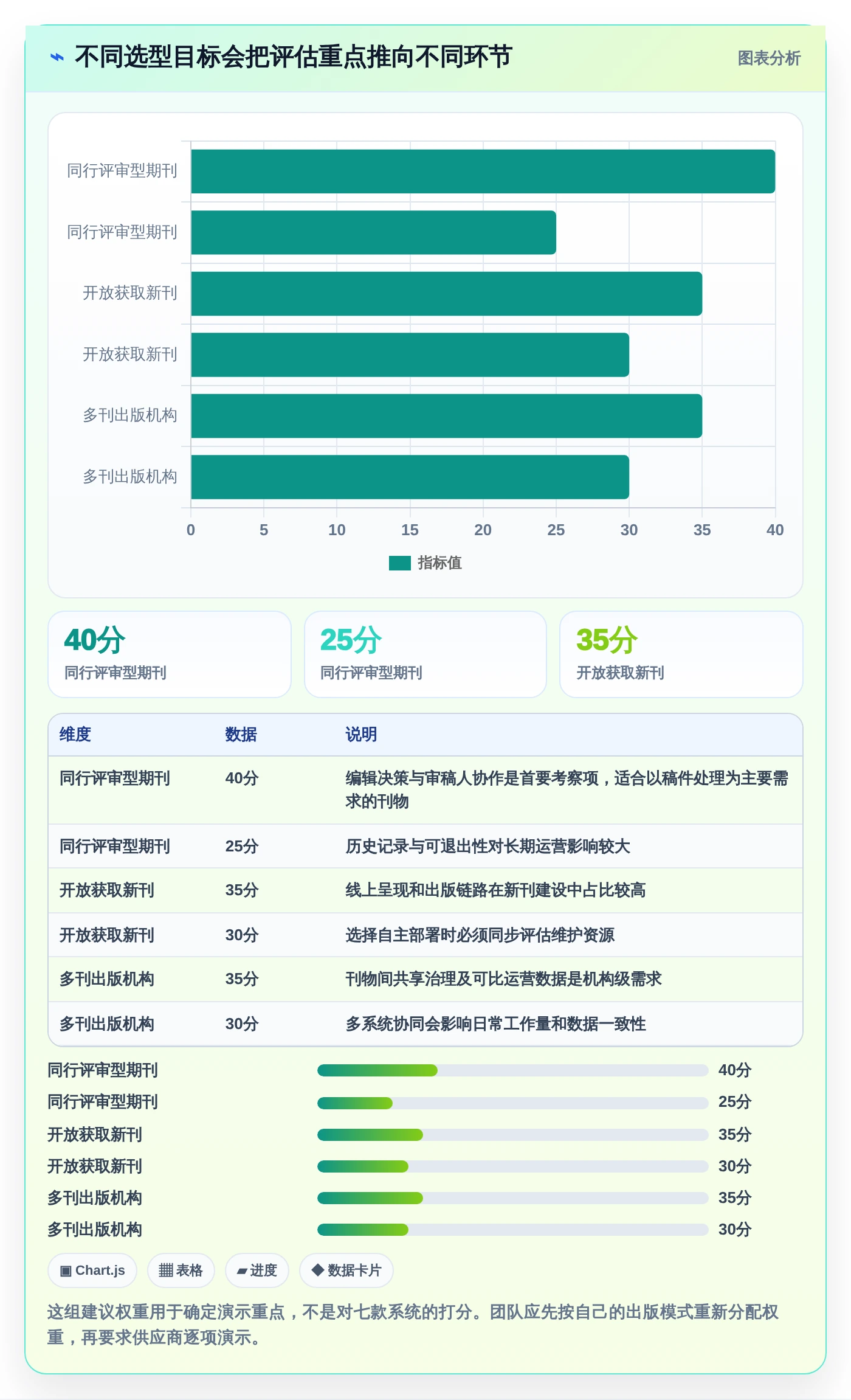Open the 35分 开放获取新刊 data card
The width and height of the screenshot is (851, 1400).
point(681,654)
